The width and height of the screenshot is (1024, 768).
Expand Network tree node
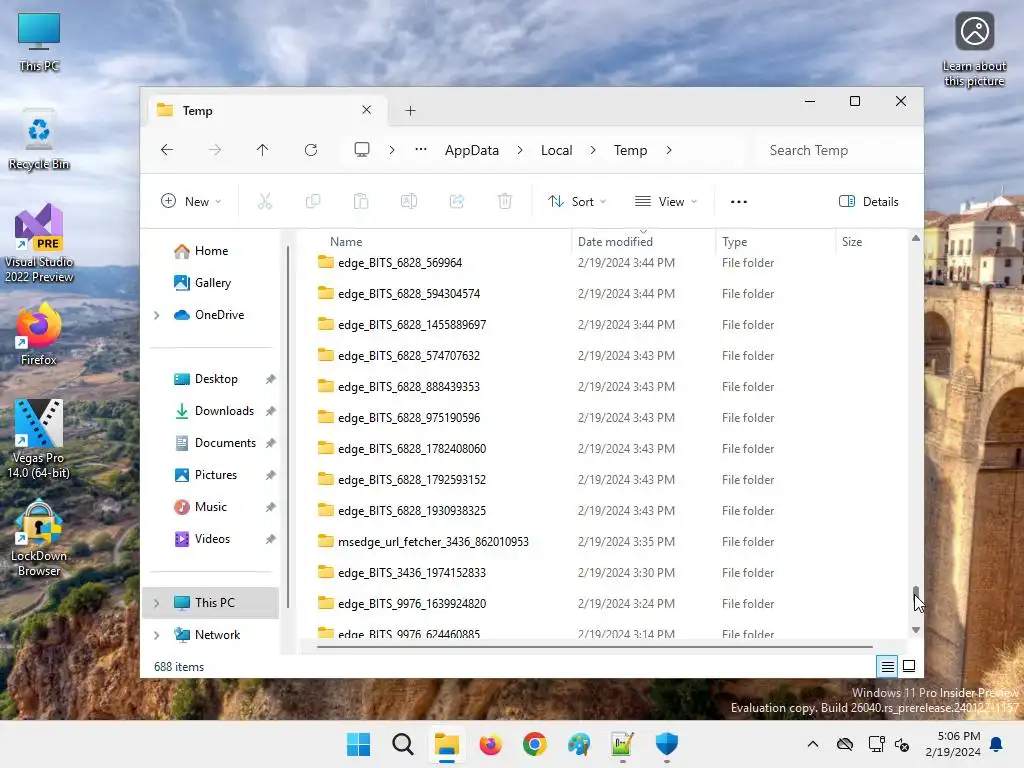pos(157,635)
